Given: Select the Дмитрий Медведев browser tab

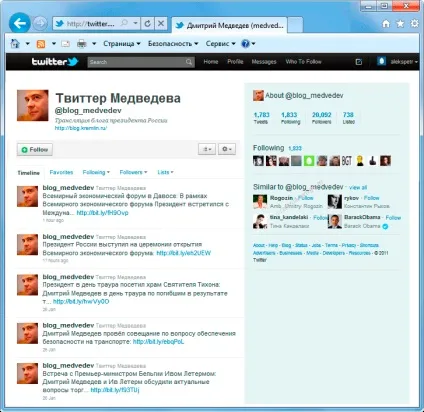Looking at the screenshot, I should (229, 25).
